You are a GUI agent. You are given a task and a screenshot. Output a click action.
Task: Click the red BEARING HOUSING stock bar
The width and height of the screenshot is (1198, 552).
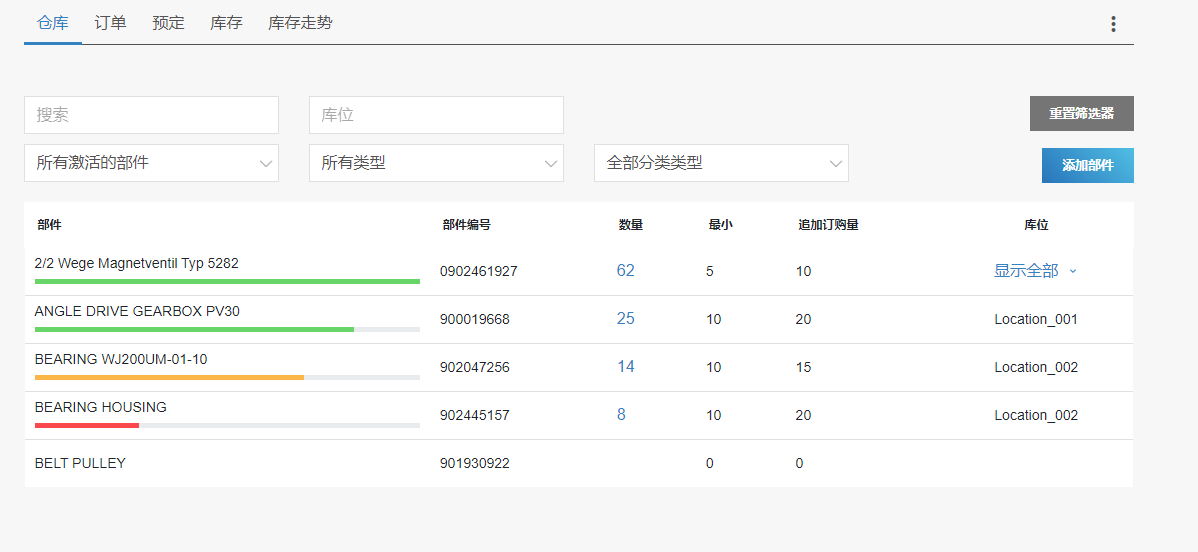[x=87, y=426]
